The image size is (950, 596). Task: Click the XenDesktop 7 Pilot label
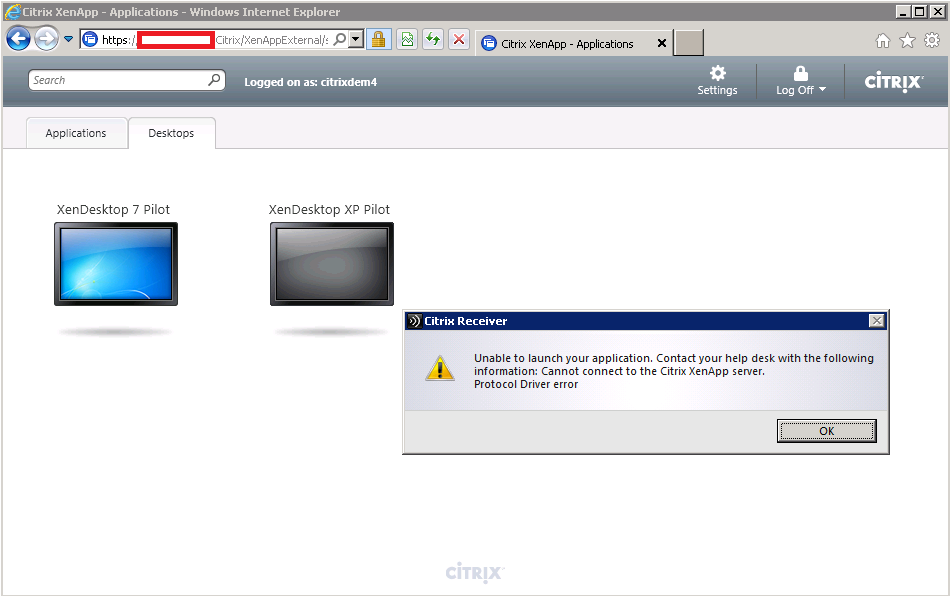[x=113, y=210]
